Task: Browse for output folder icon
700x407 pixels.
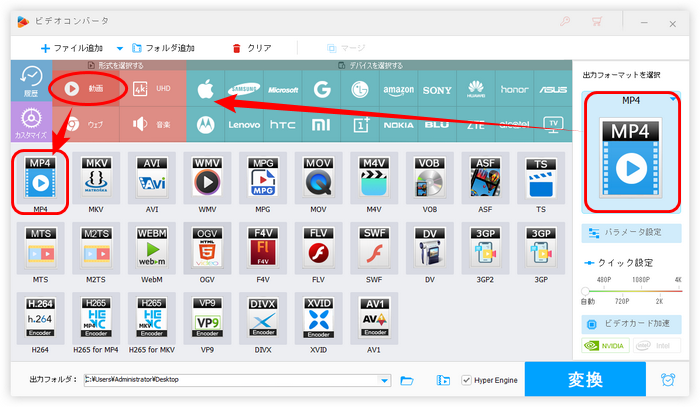Action: (407, 380)
